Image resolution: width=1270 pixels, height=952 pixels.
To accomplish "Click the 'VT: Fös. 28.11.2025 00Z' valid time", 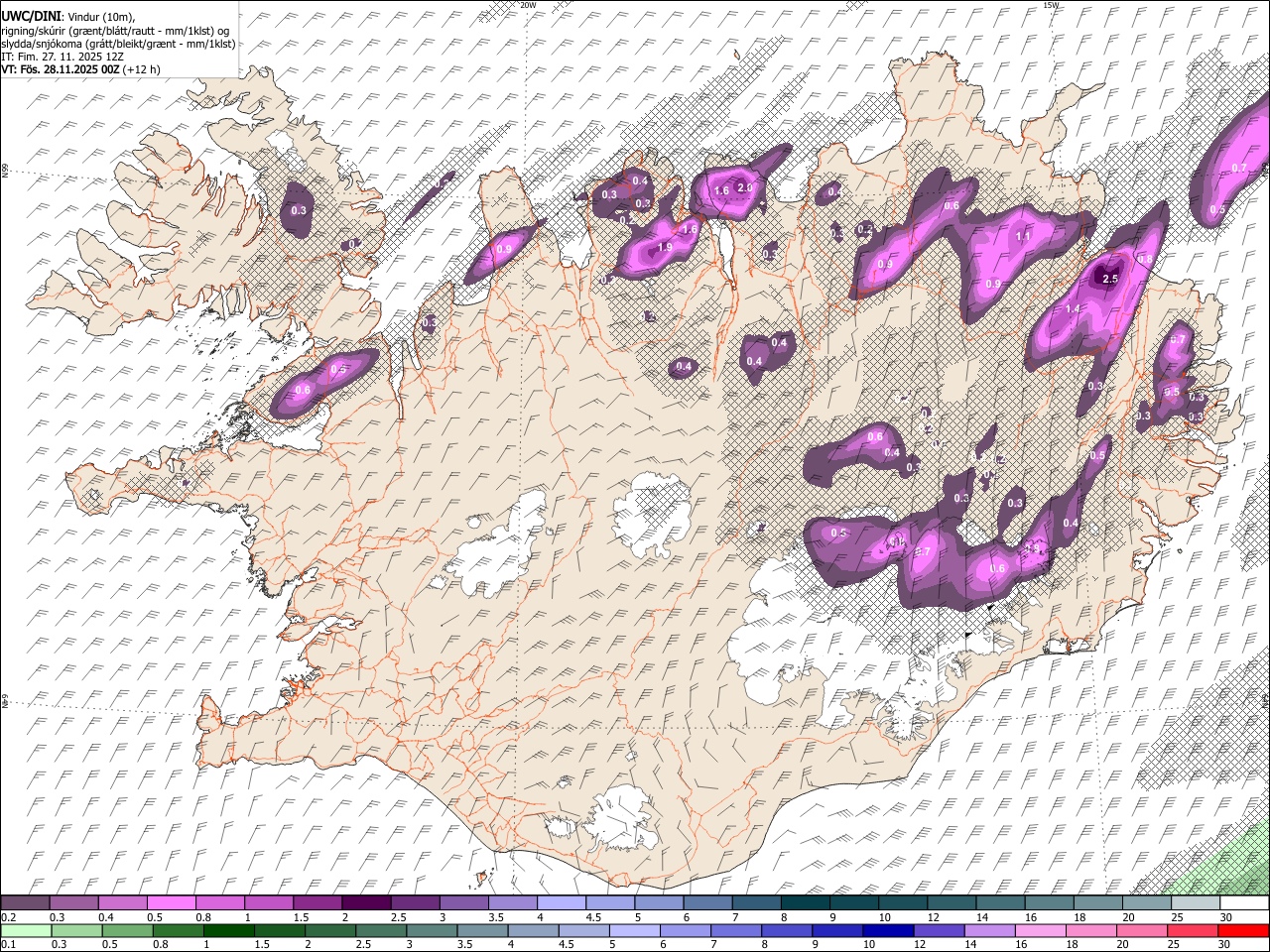I will pyautogui.click(x=60, y=69).
